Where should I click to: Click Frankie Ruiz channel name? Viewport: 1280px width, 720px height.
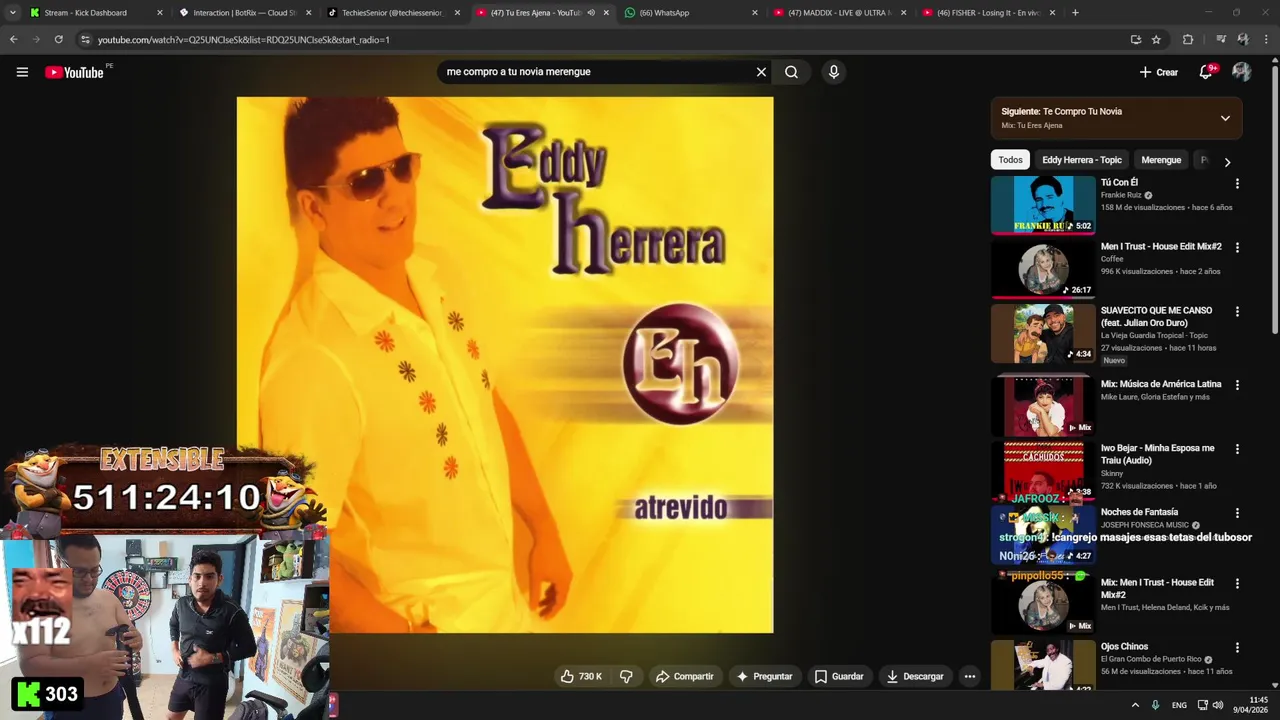[x=1121, y=195]
